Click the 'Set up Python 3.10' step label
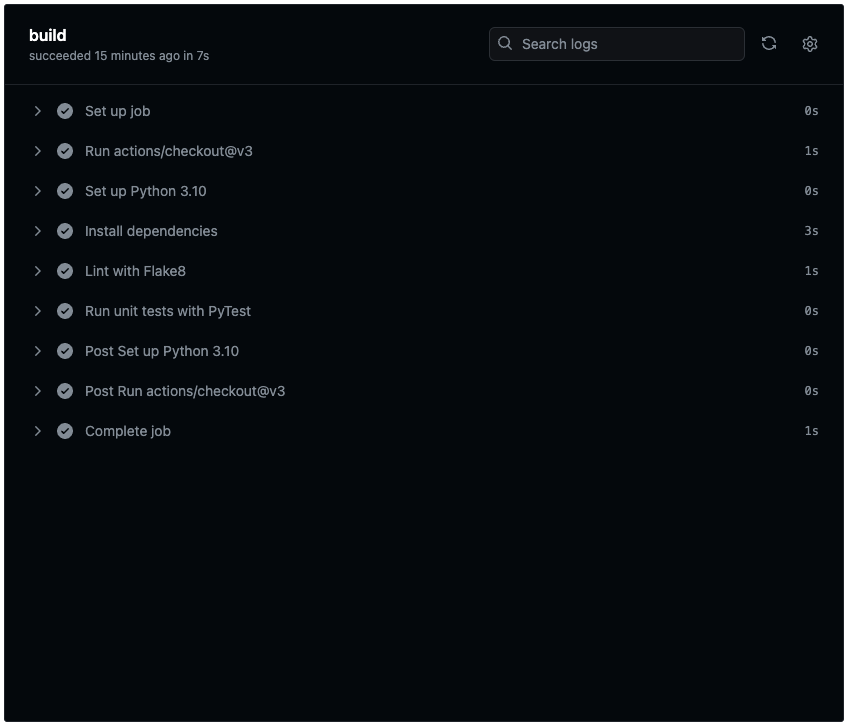 pyautogui.click(x=145, y=192)
